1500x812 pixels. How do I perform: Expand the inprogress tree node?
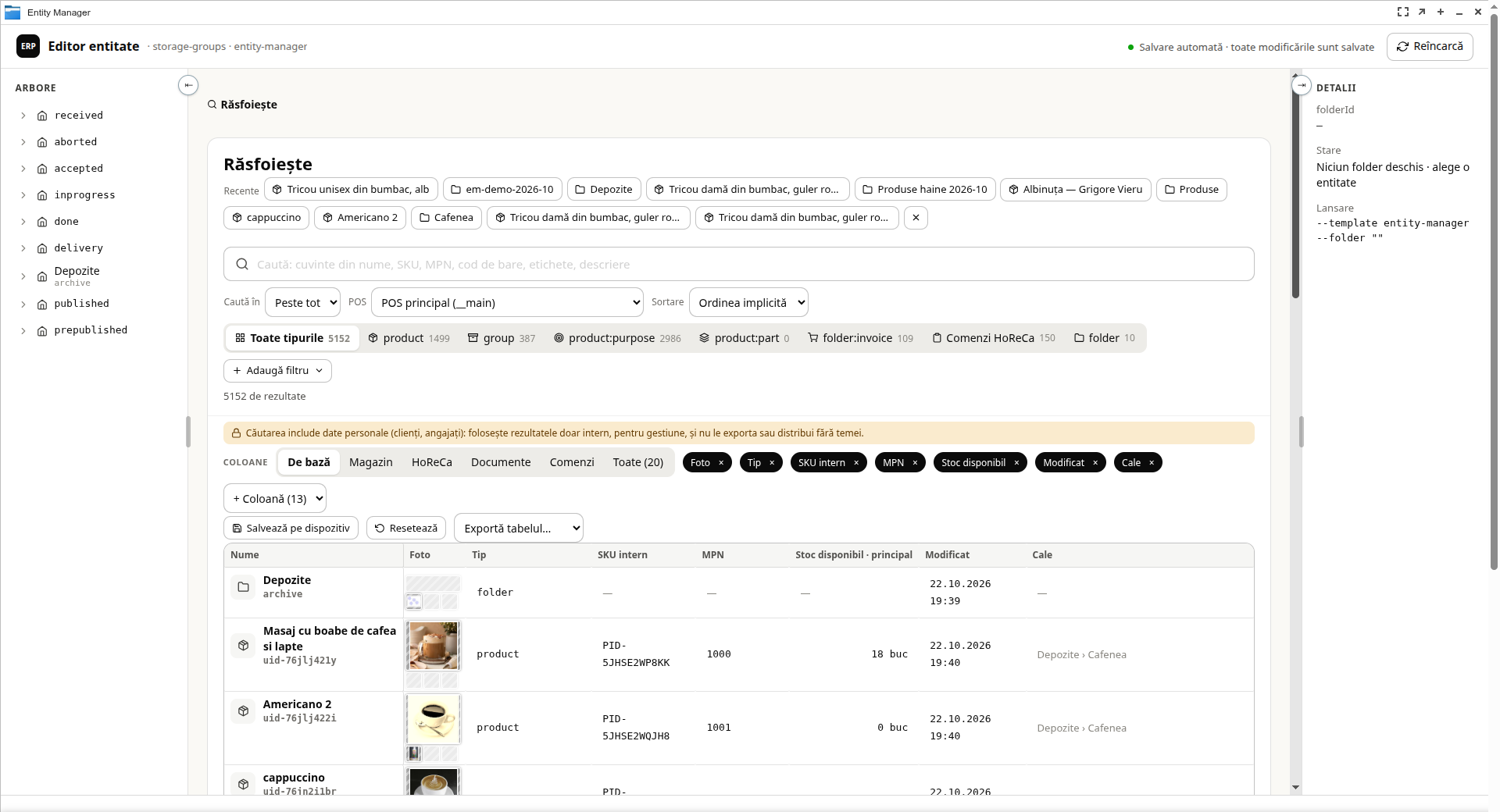click(x=23, y=195)
